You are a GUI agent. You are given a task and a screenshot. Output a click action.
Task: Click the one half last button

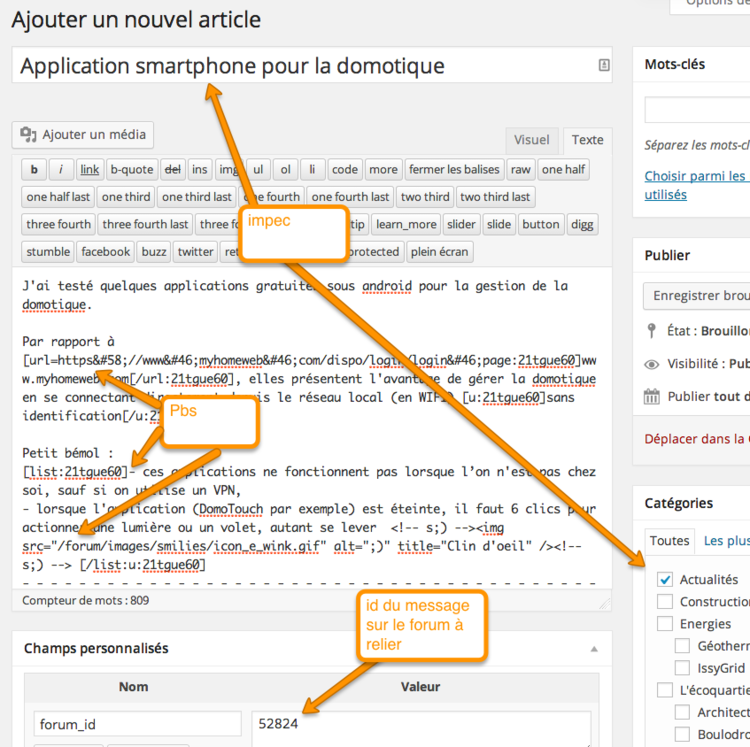coord(58,197)
